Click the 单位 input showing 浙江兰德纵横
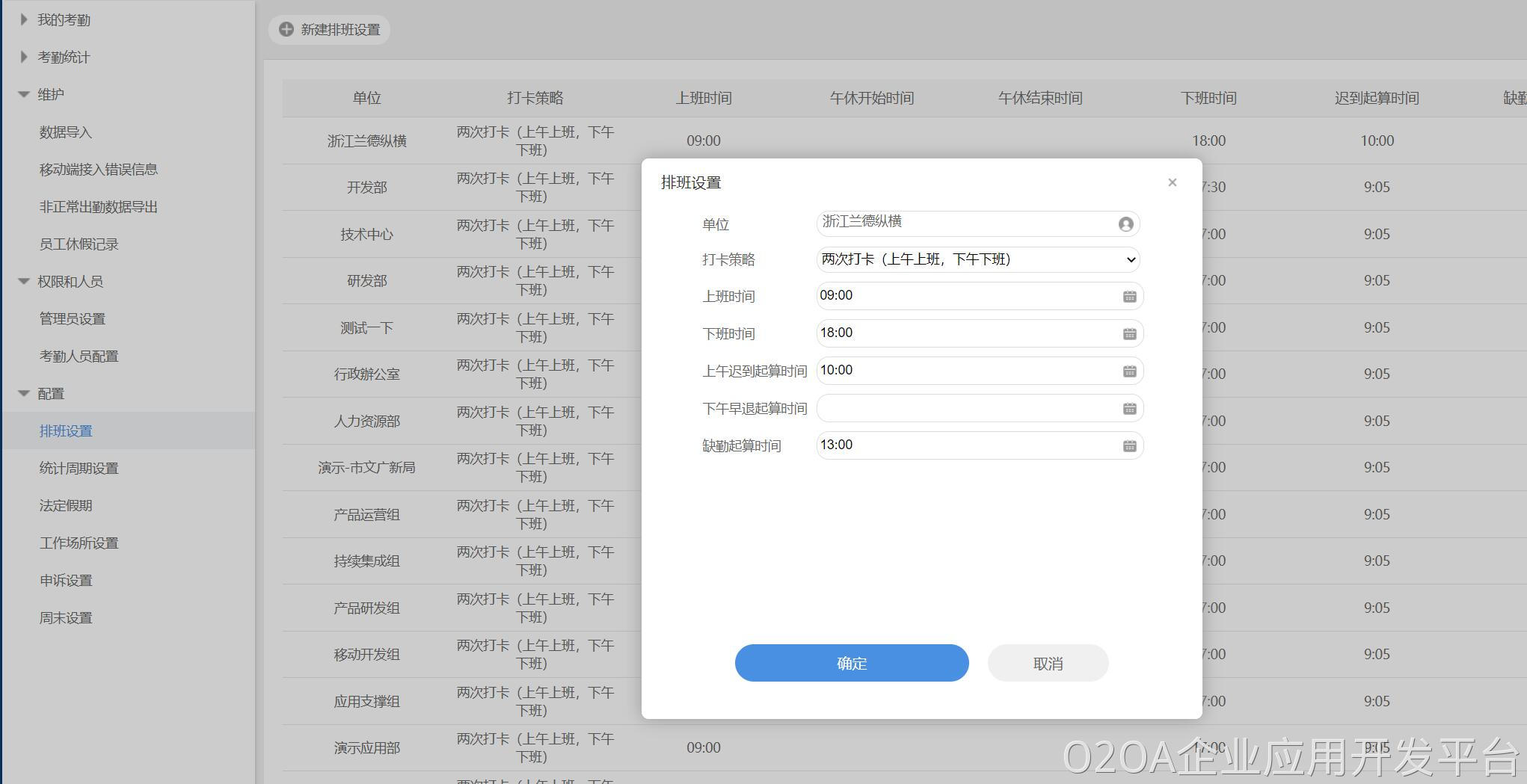This screenshot has height=784, width=1527. (x=965, y=223)
